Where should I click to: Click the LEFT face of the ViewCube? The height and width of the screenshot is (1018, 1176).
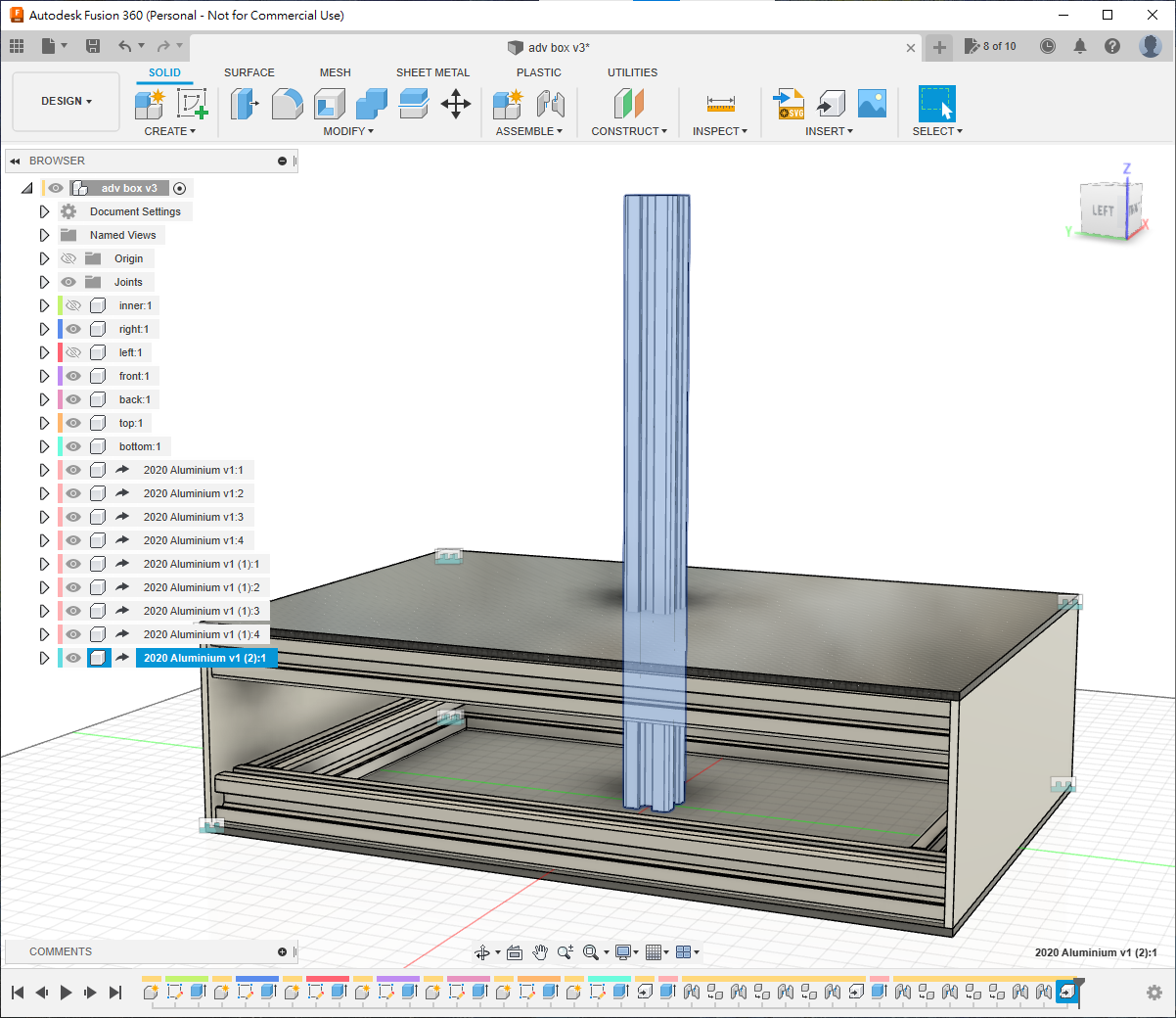pyautogui.click(x=1104, y=210)
